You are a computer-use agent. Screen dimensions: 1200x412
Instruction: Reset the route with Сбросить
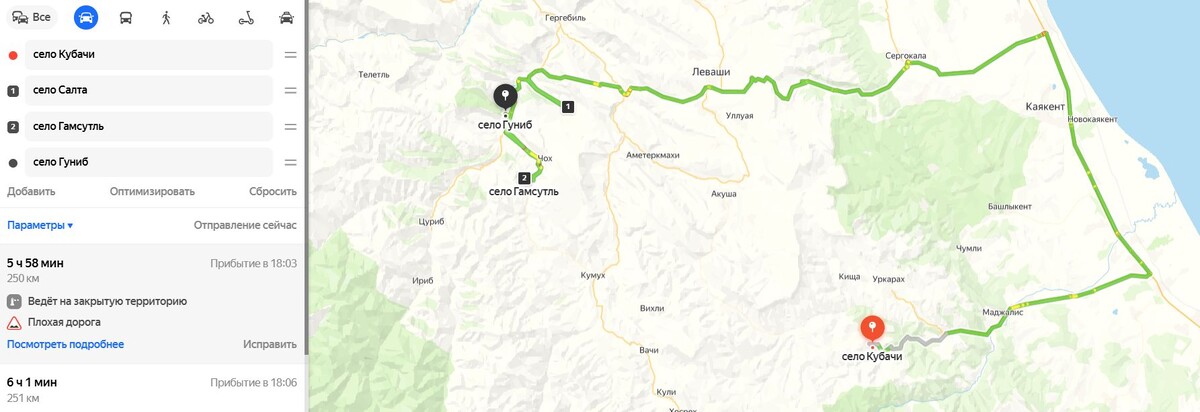pyautogui.click(x=273, y=191)
